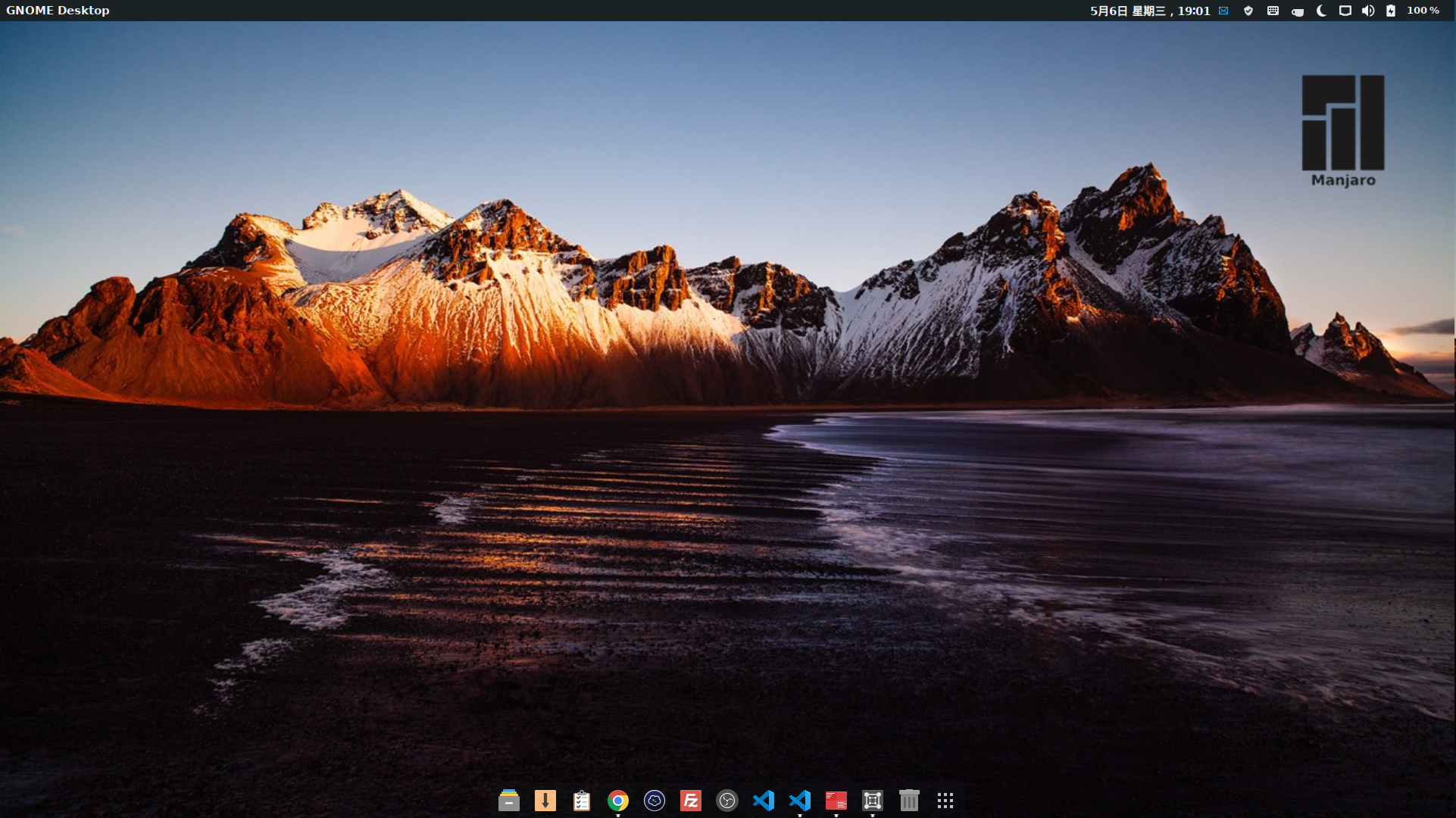
Task: Open the blue mail envelope indicator
Action: 1224,11
